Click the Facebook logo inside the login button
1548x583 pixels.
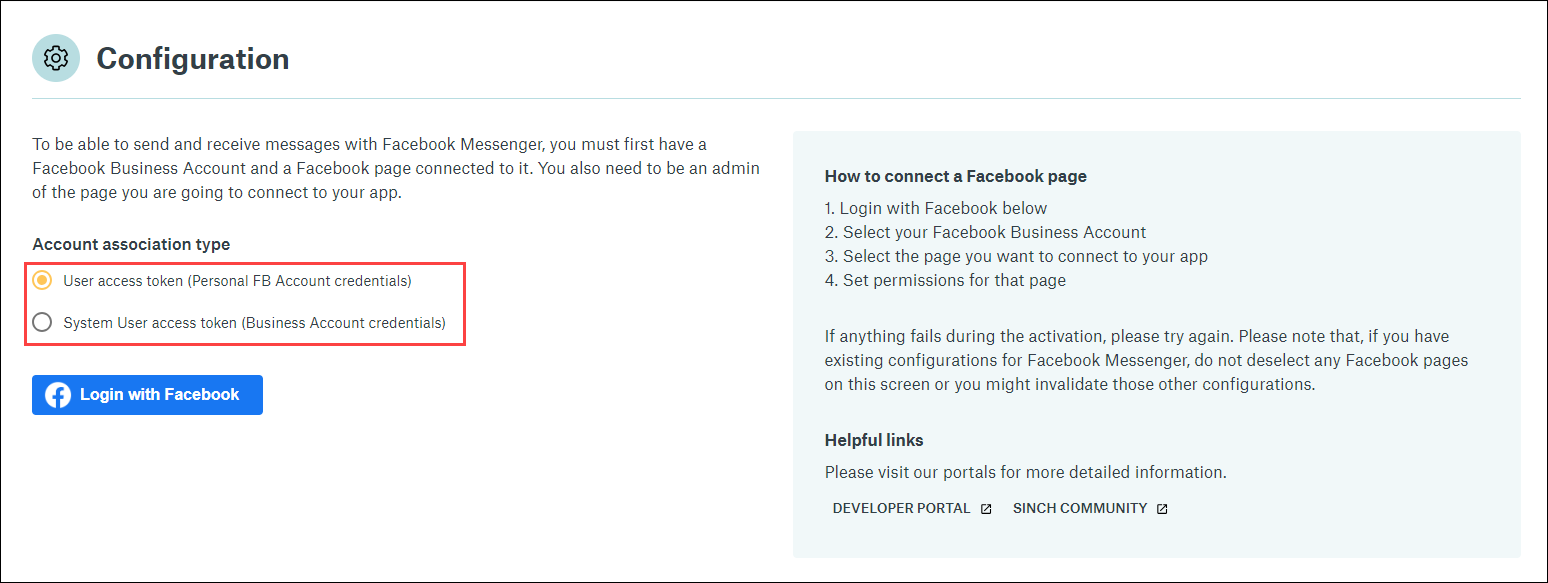[x=58, y=395]
